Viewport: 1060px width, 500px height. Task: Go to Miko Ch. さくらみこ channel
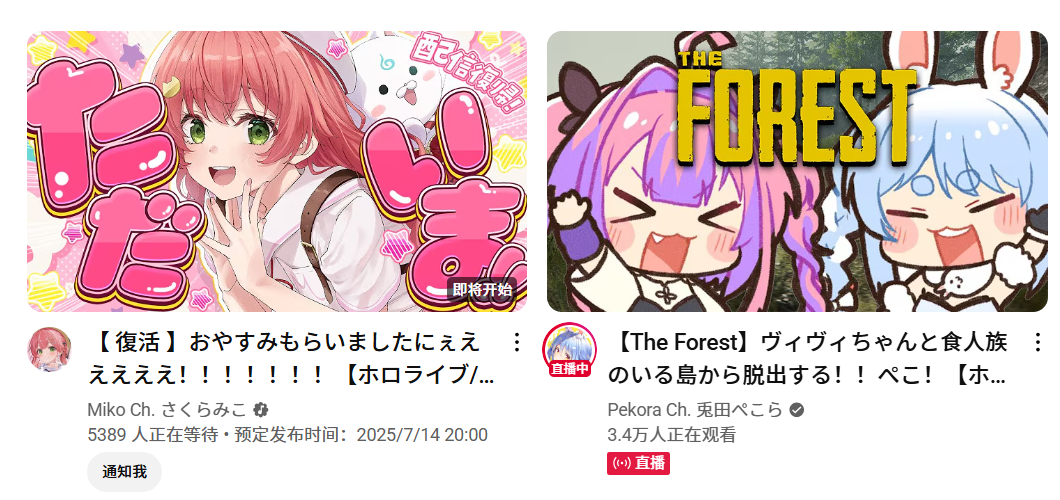pos(168,409)
